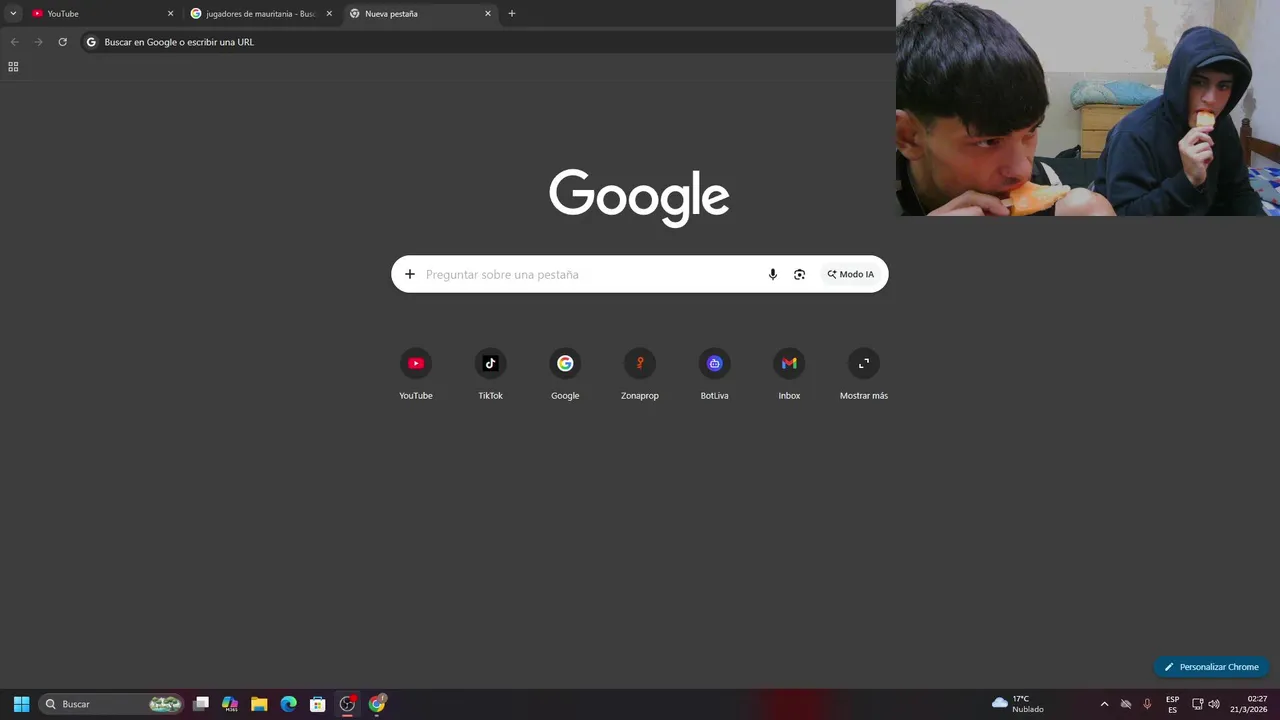Open Google Lens image search icon
Viewport: 1280px width, 720px height.
tap(799, 274)
